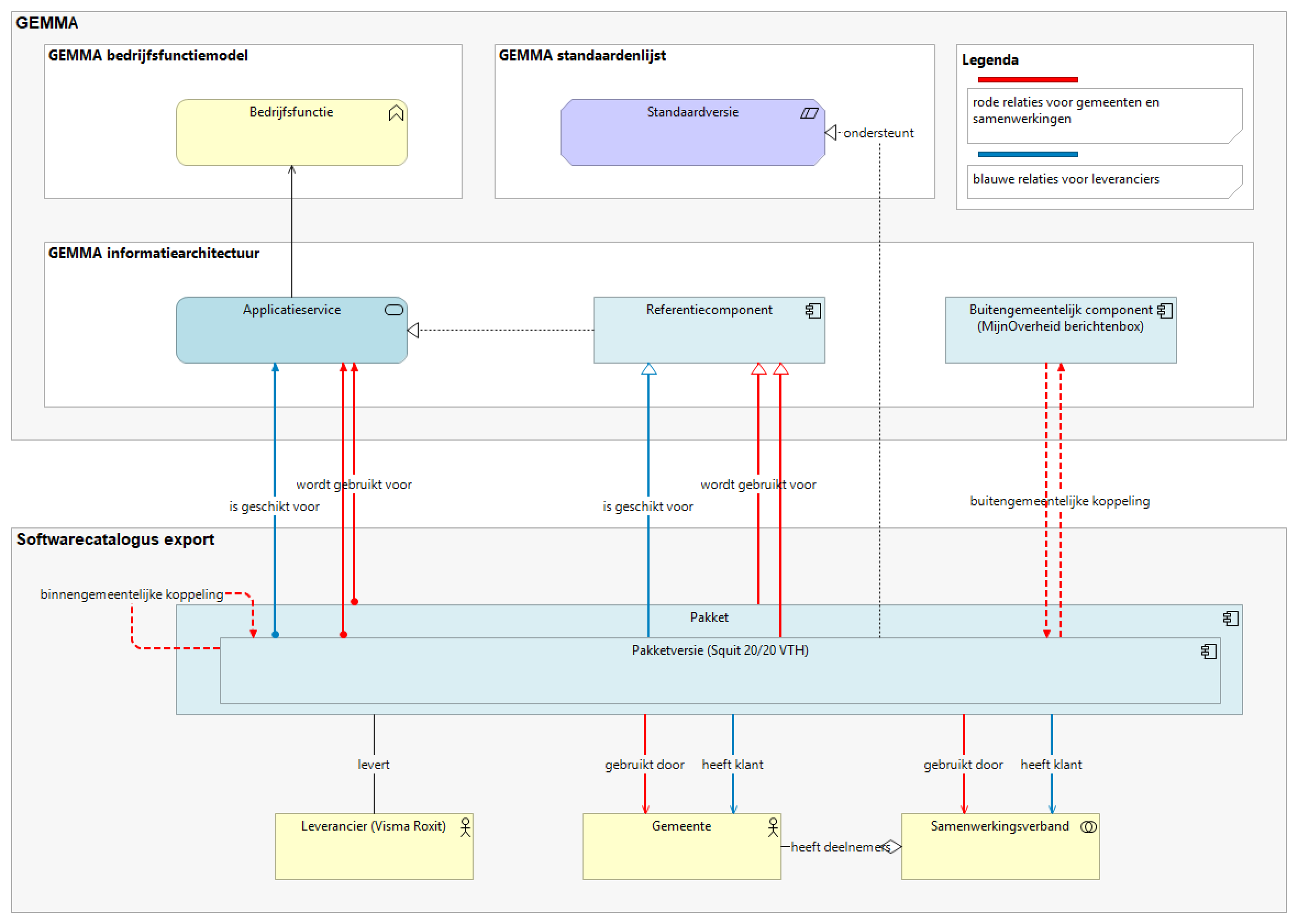Select the 'blauwe relaties voor leveranciers' note

1104,181
